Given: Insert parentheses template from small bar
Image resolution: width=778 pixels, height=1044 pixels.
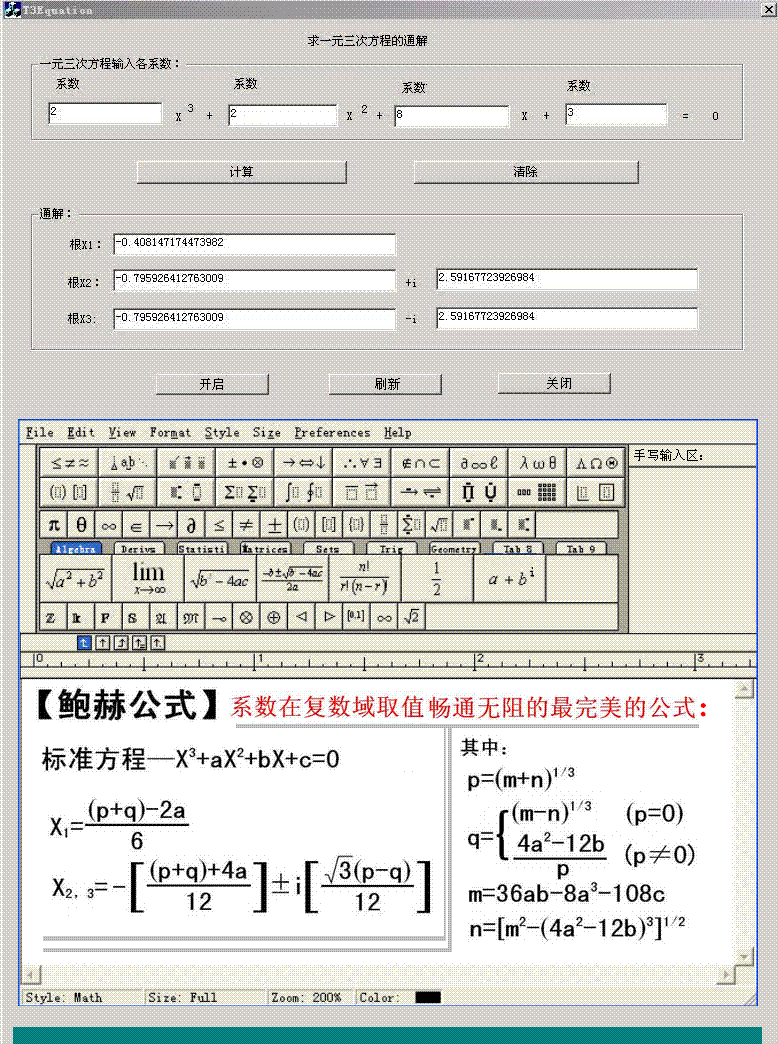Looking at the screenshot, I should click(301, 525).
